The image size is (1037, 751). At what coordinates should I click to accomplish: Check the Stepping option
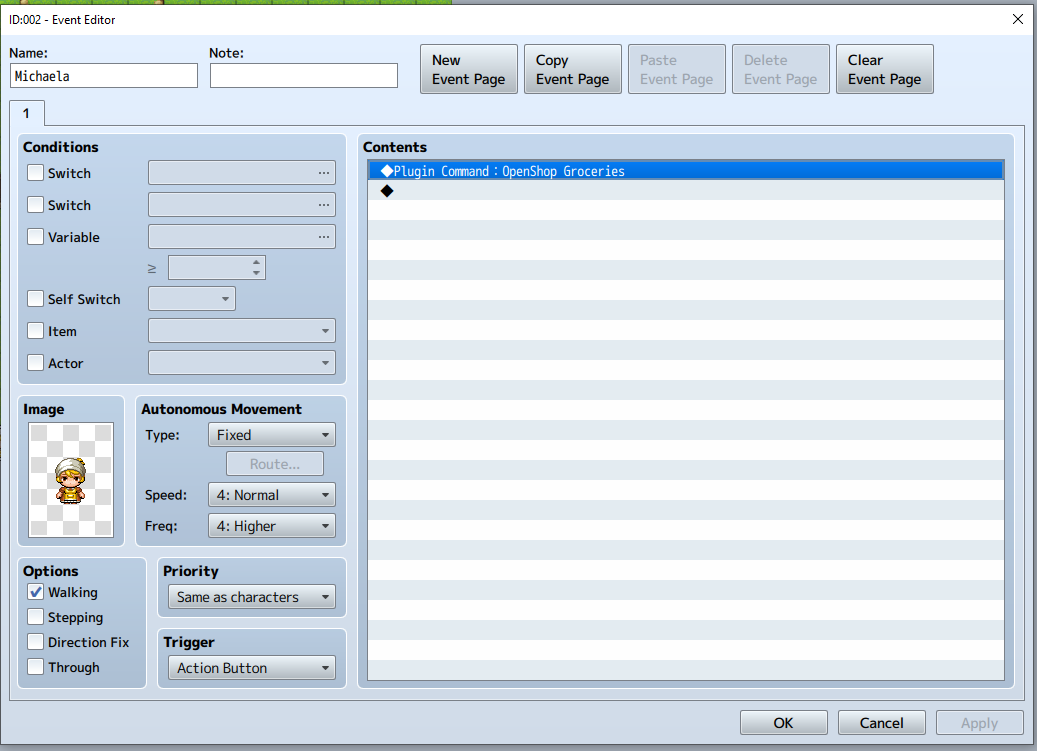point(36,617)
